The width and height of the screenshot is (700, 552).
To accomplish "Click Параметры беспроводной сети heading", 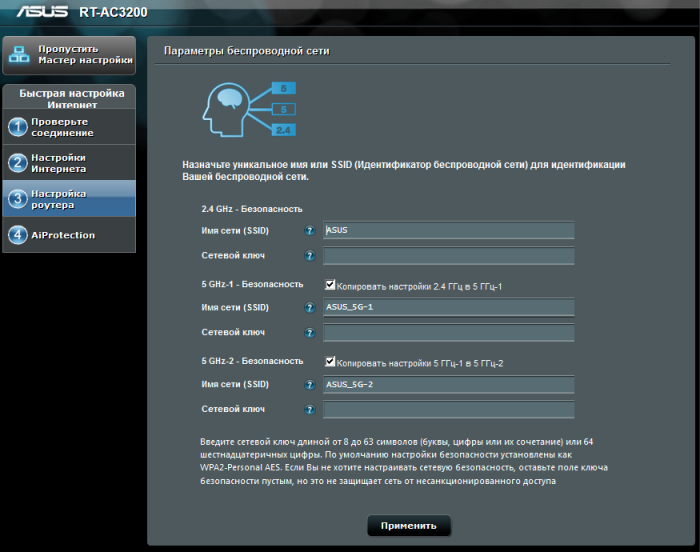I will [246, 51].
